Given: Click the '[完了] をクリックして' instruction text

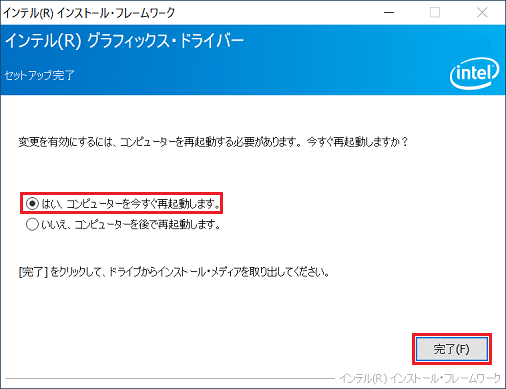Looking at the screenshot, I should click(60, 272).
